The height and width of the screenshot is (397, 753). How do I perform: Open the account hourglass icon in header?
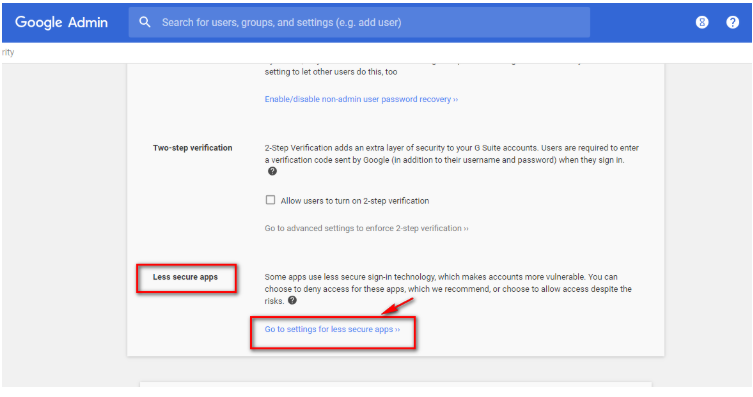(x=702, y=22)
